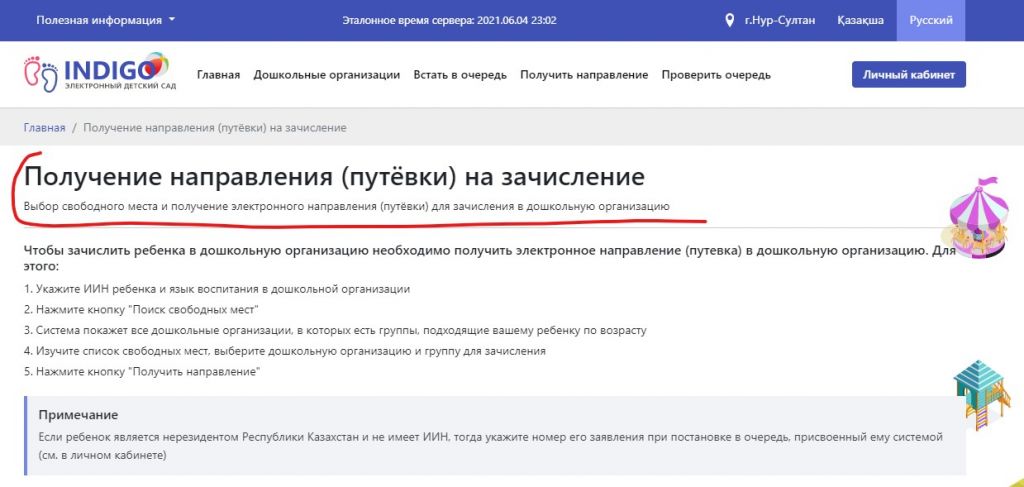This screenshot has width=1024, height=487.
Task: Click the carousel illustration on the right
Action: 974,218
